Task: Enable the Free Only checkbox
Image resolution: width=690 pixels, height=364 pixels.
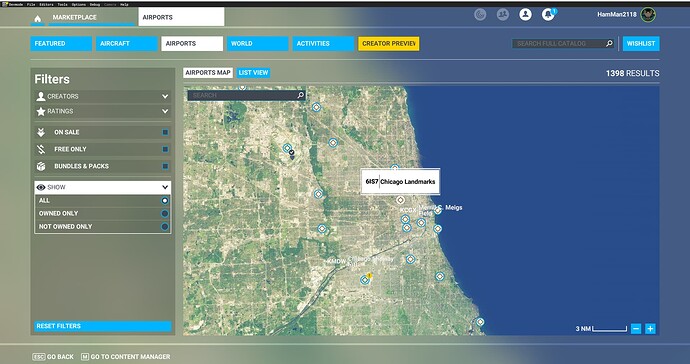Action: pyautogui.click(x=165, y=149)
